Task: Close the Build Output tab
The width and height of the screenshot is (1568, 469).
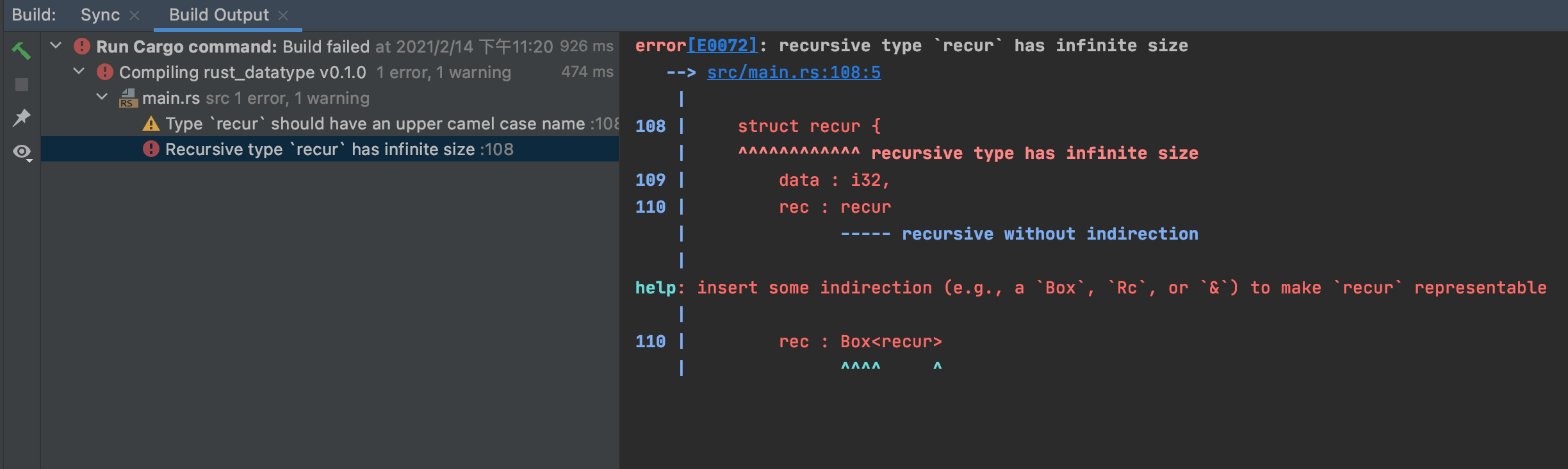Action: (x=283, y=15)
